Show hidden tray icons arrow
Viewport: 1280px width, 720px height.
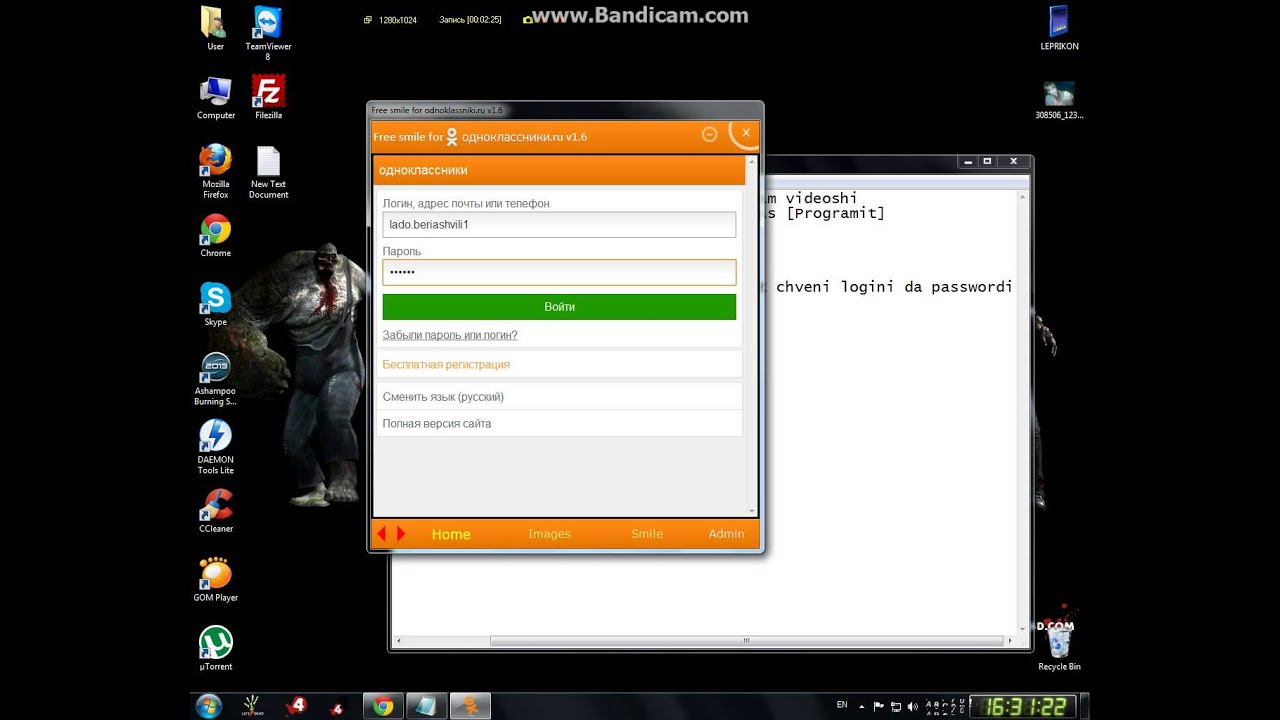coord(864,706)
